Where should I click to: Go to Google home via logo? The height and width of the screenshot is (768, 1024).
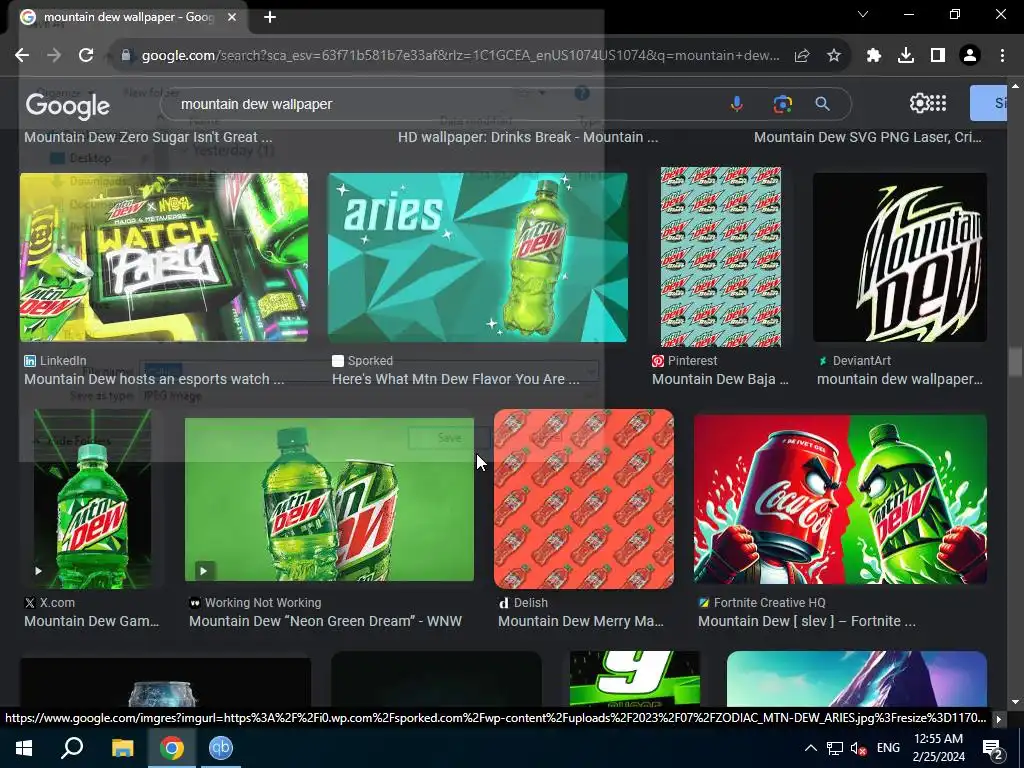click(x=68, y=105)
